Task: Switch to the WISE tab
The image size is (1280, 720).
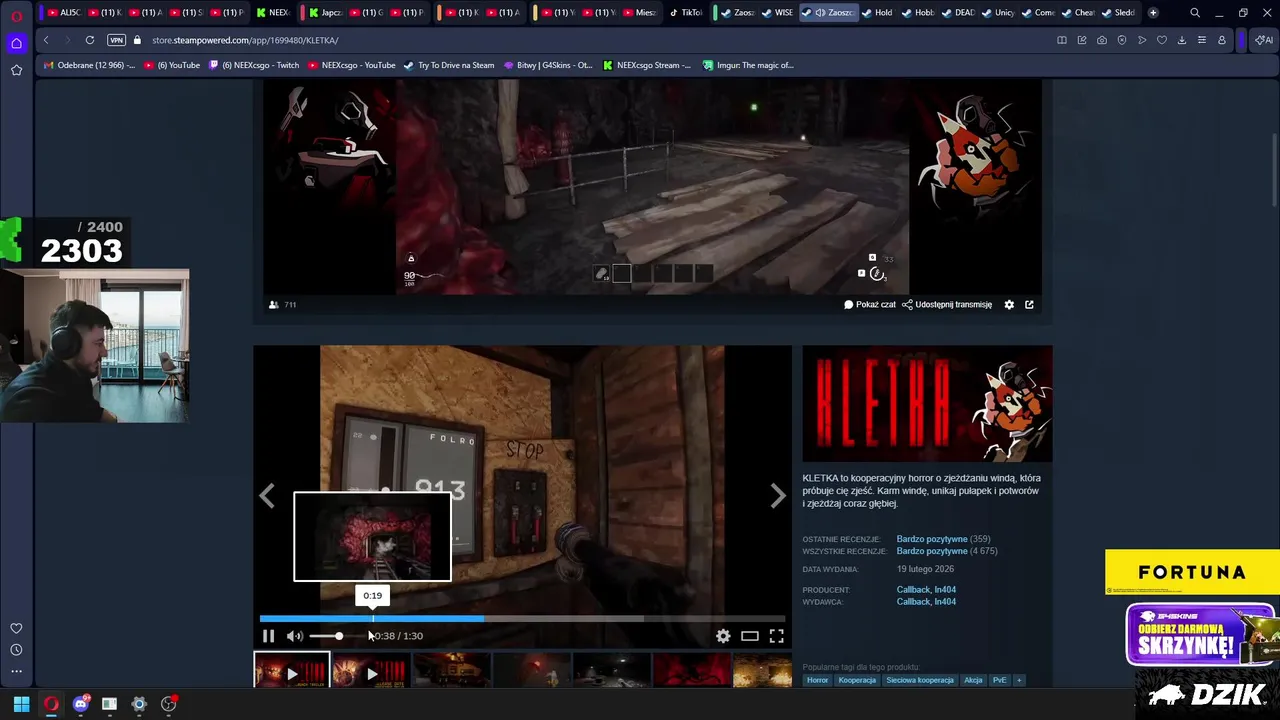Action: pyautogui.click(x=777, y=13)
